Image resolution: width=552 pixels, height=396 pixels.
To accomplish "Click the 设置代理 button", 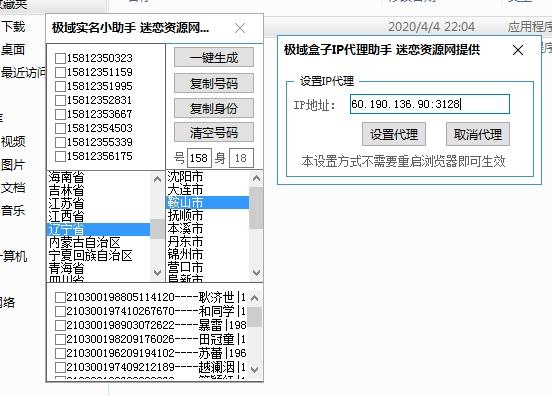I will [x=394, y=134].
